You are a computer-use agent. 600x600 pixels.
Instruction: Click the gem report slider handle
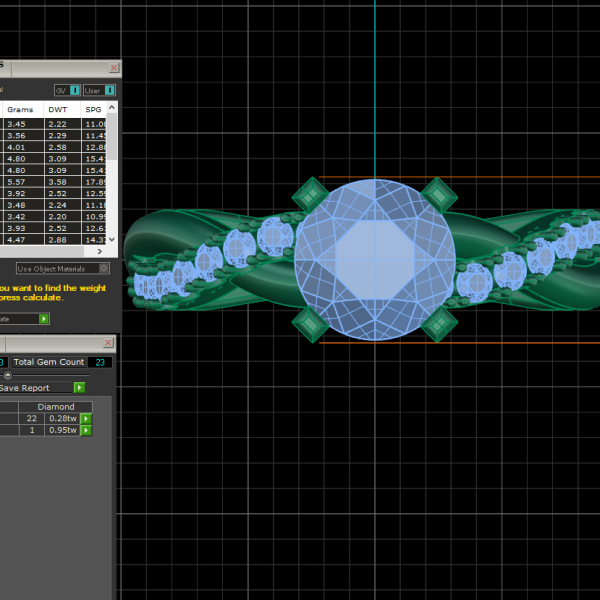tap(8, 375)
